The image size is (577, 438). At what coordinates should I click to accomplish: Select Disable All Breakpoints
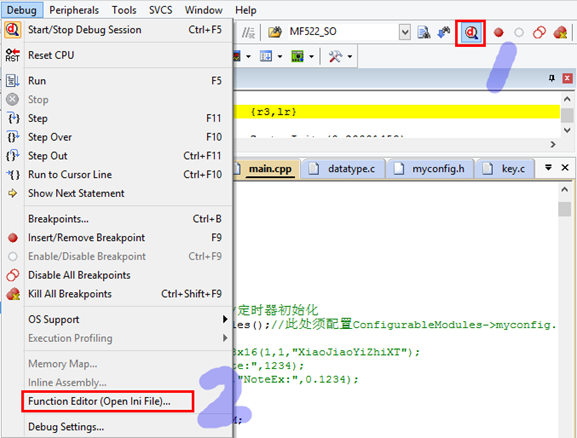pyautogui.click(x=117, y=275)
